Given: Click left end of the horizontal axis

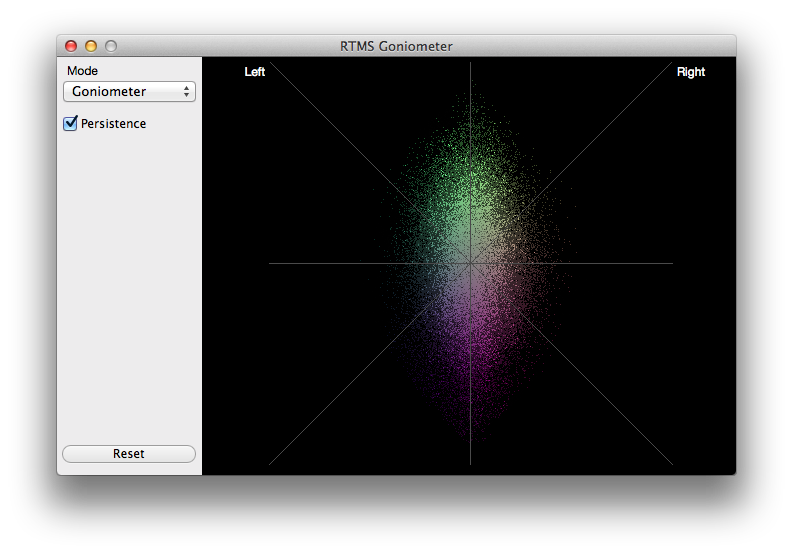Looking at the screenshot, I should tap(271, 264).
